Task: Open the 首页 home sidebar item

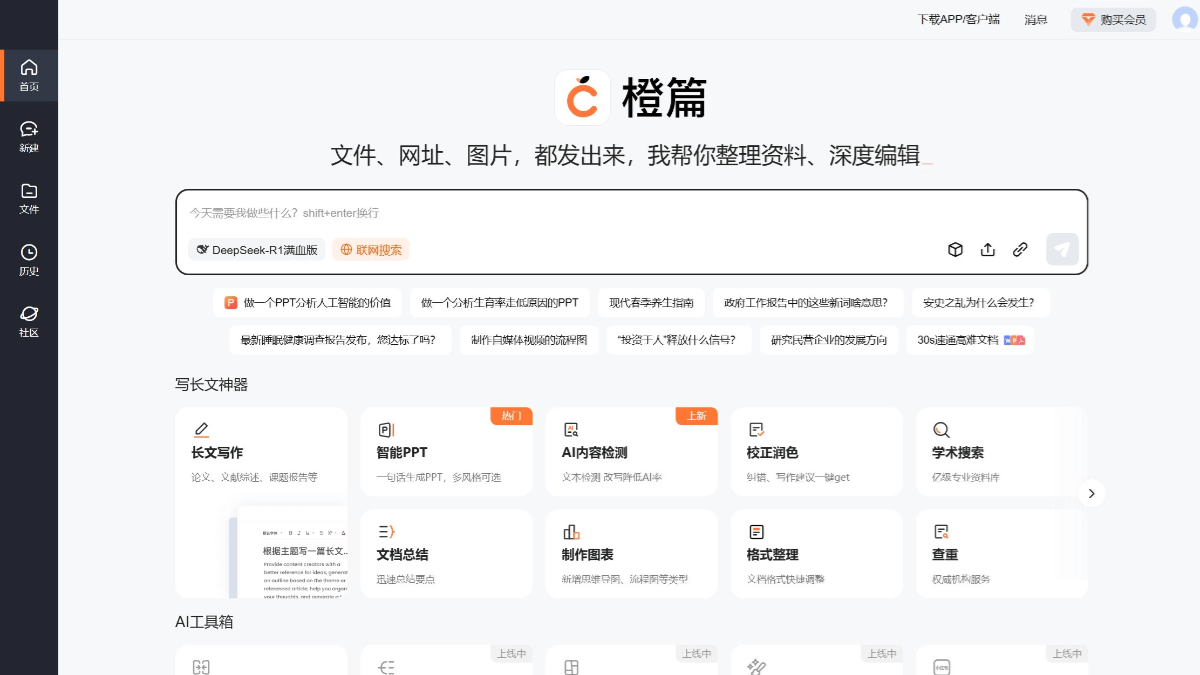Action: (29, 75)
